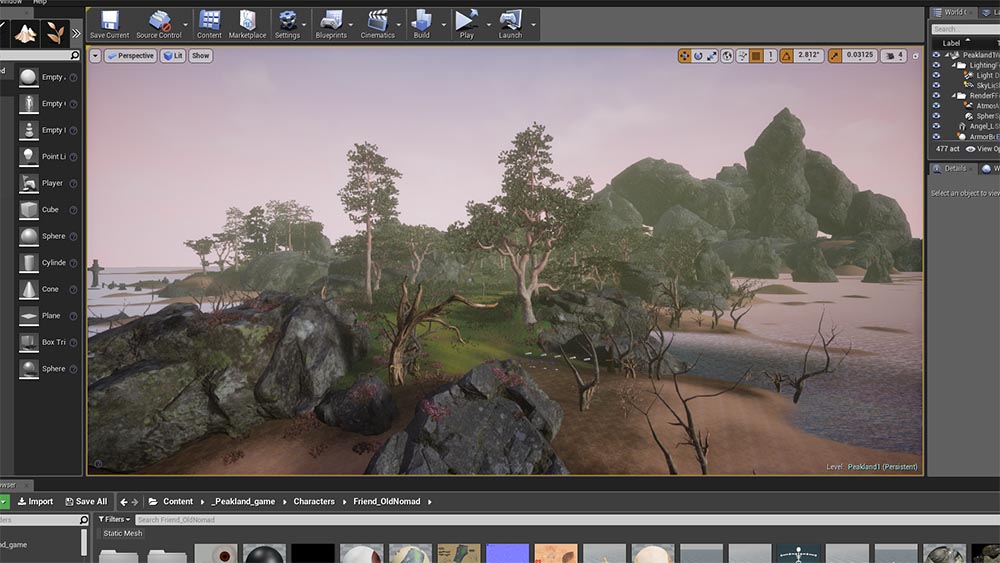Click the Save Current toolbar icon

[x=109, y=24]
